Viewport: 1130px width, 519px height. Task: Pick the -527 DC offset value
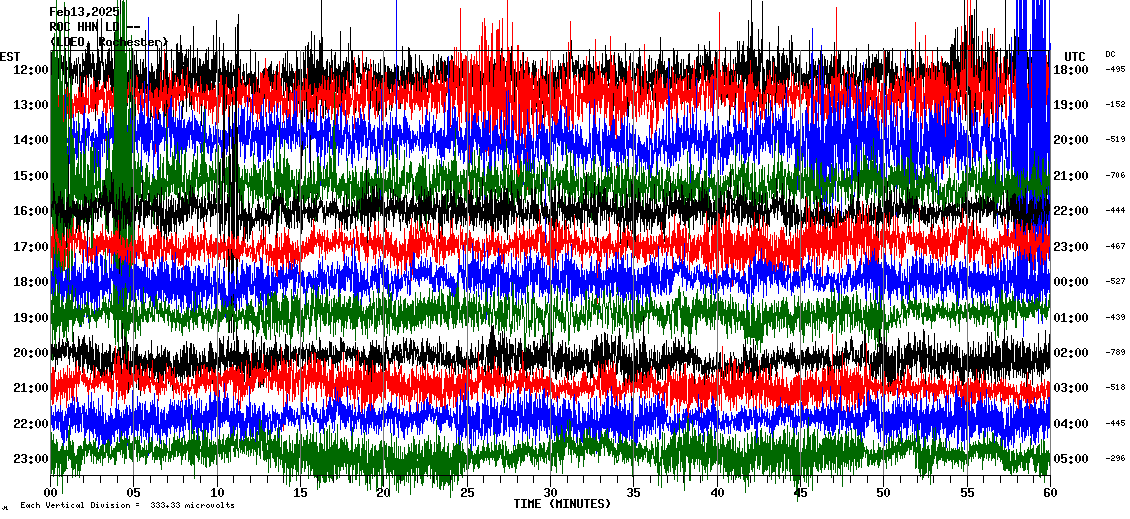pos(1116,281)
